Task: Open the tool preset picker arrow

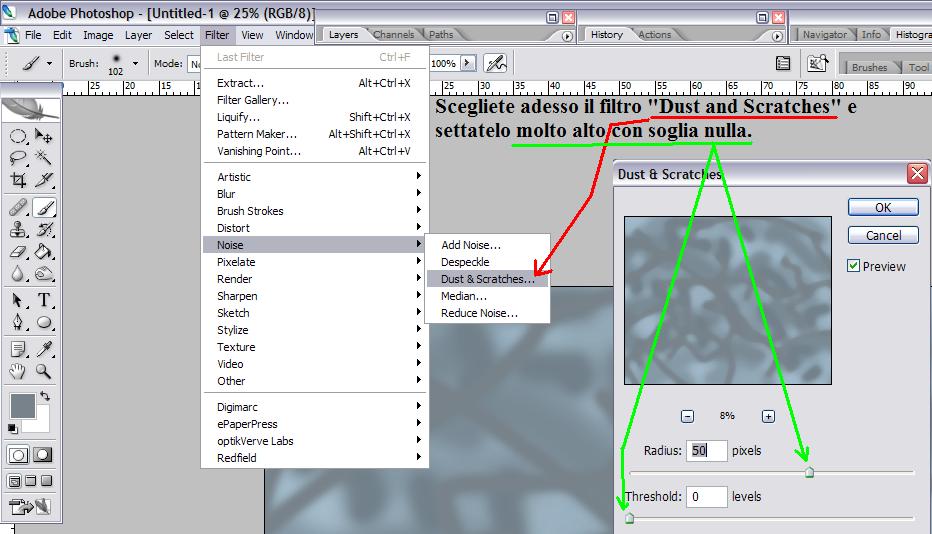Action: (x=49, y=63)
